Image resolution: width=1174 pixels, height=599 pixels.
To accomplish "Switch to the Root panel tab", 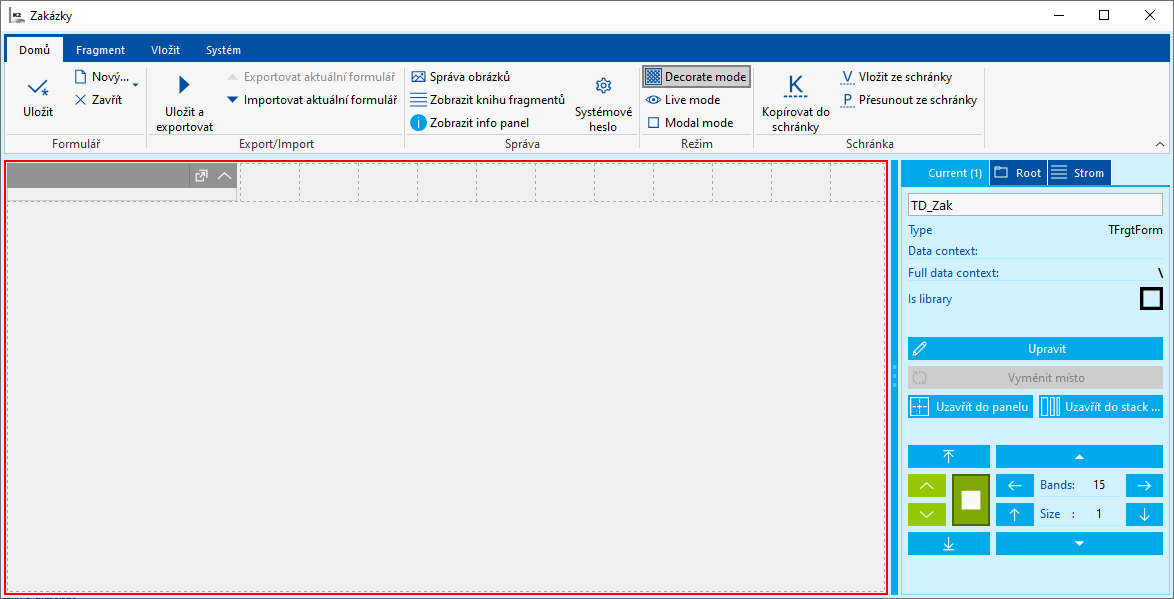I will point(1018,173).
